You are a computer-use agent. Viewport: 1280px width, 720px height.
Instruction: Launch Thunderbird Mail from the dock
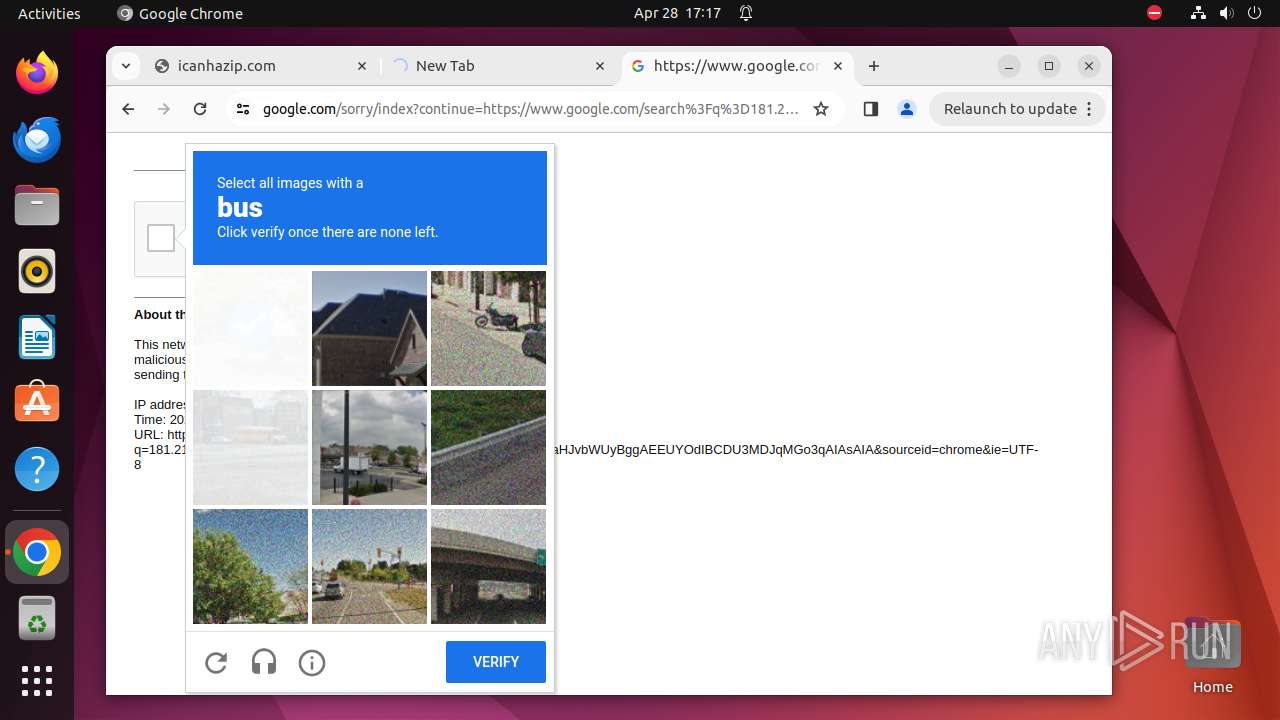[x=37, y=139]
